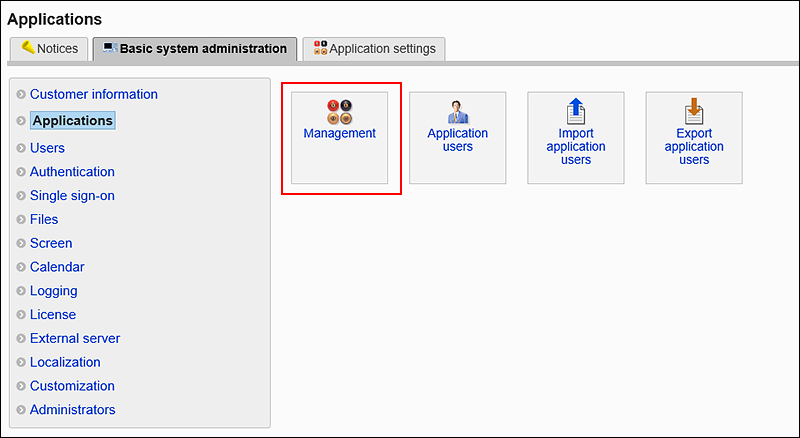Image resolution: width=800 pixels, height=438 pixels.
Task: Open the Management icon with four colored circles
Action: pyautogui.click(x=339, y=112)
